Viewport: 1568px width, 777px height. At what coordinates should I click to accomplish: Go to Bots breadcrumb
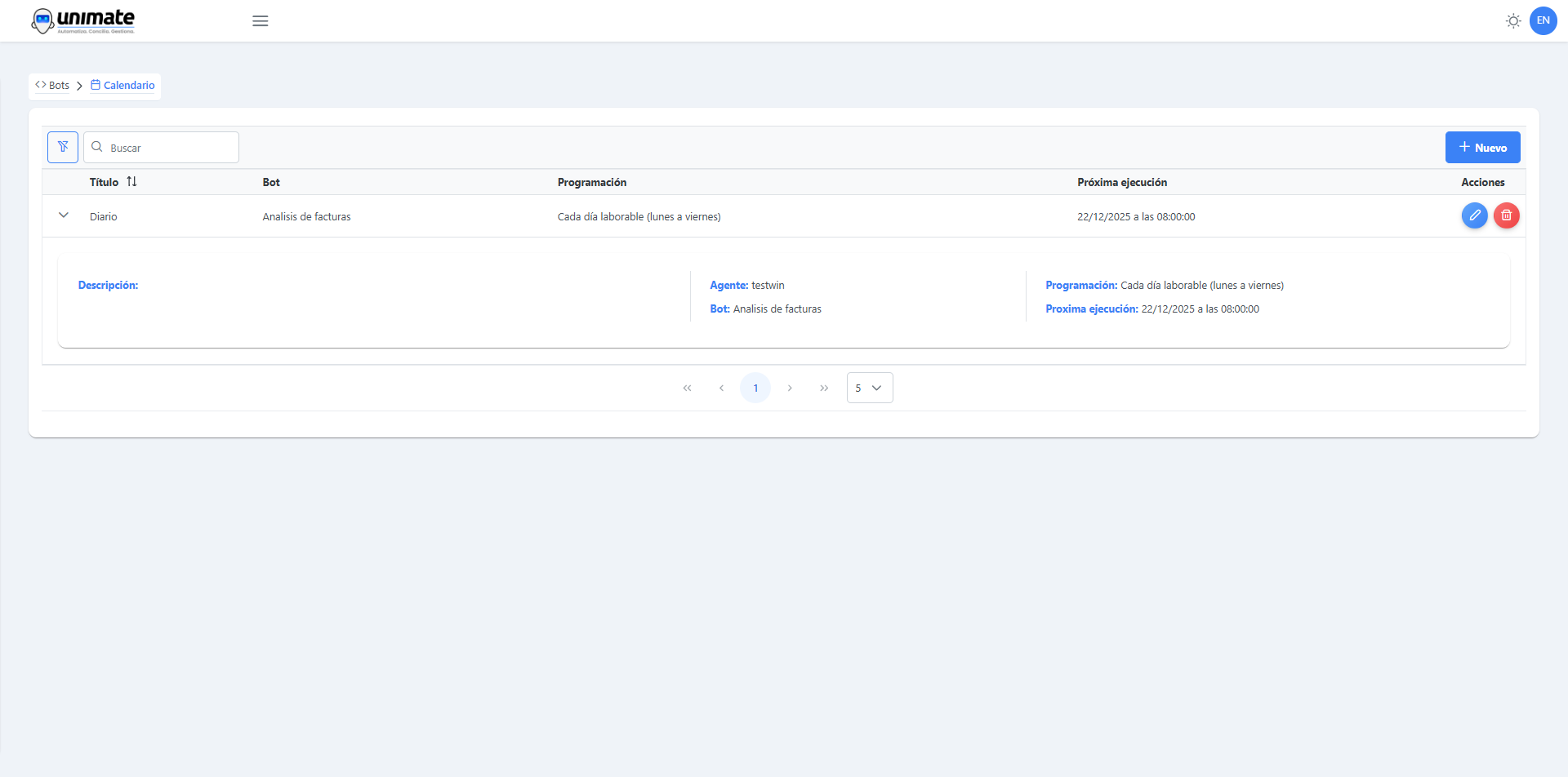[x=53, y=86]
